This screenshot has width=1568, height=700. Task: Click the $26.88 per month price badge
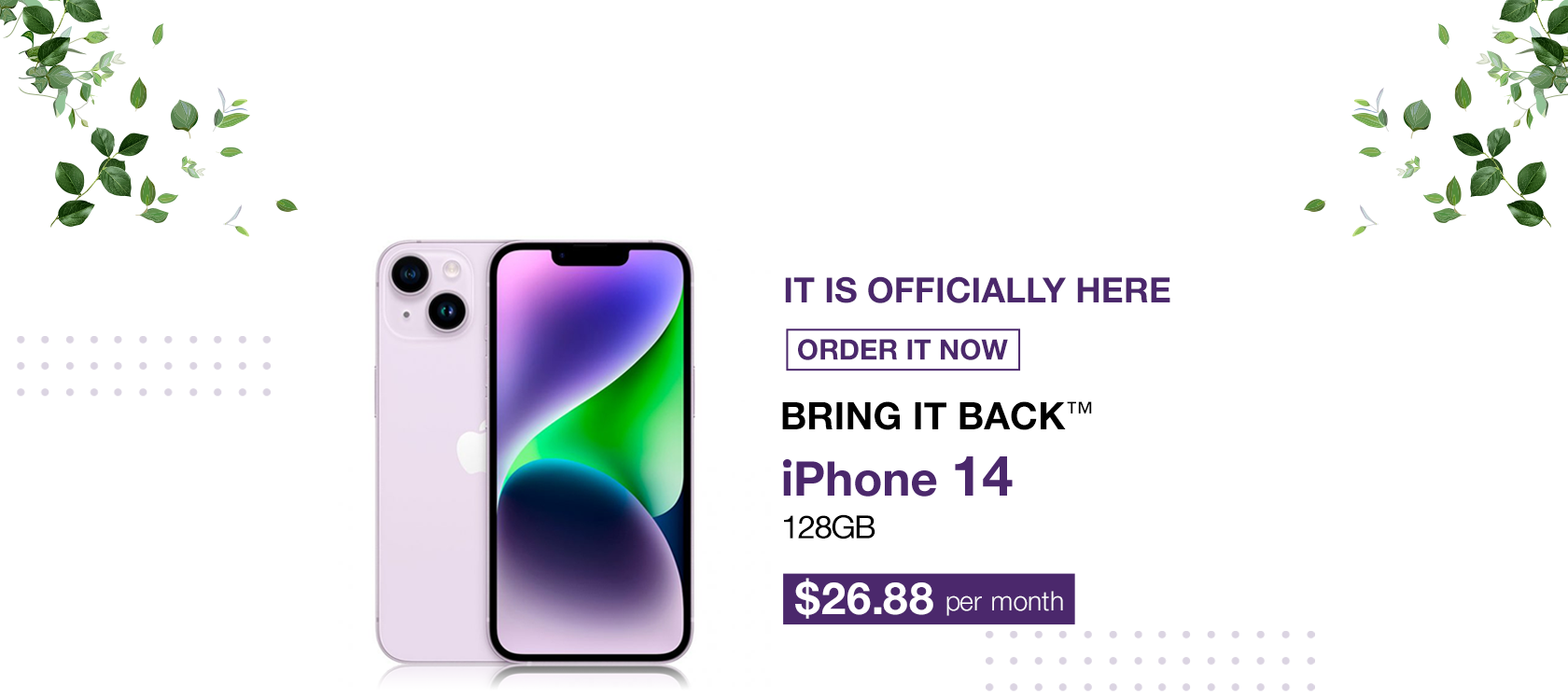pos(929,599)
